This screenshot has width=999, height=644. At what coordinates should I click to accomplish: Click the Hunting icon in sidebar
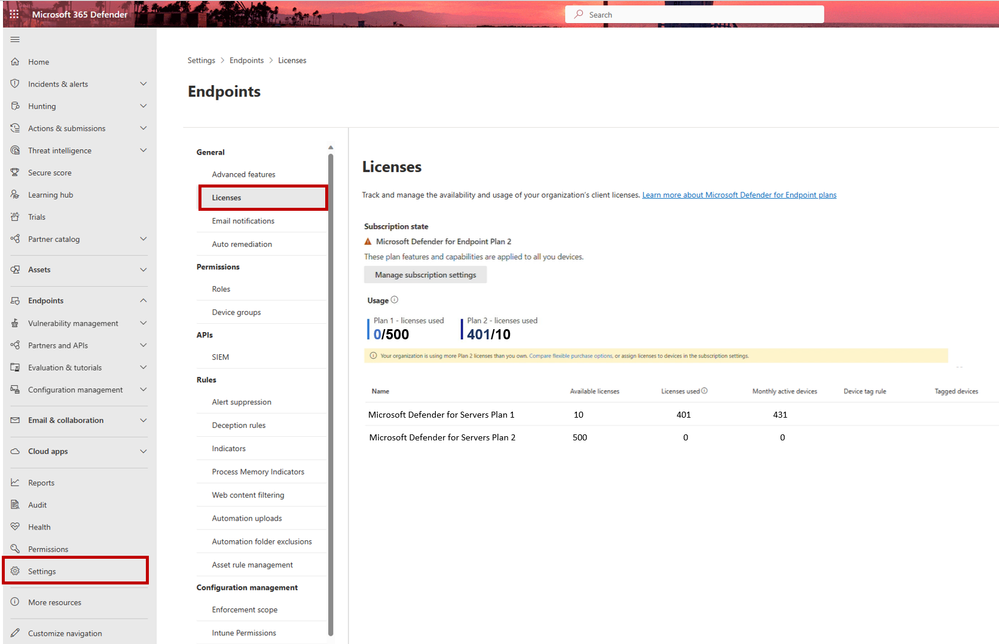click(15, 106)
